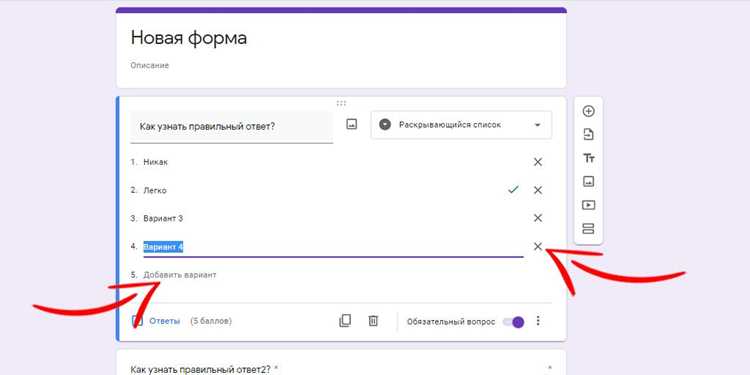Viewport: 750px width, 375px height.
Task: Select option text "Вариант 3"
Action: click(163, 219)
